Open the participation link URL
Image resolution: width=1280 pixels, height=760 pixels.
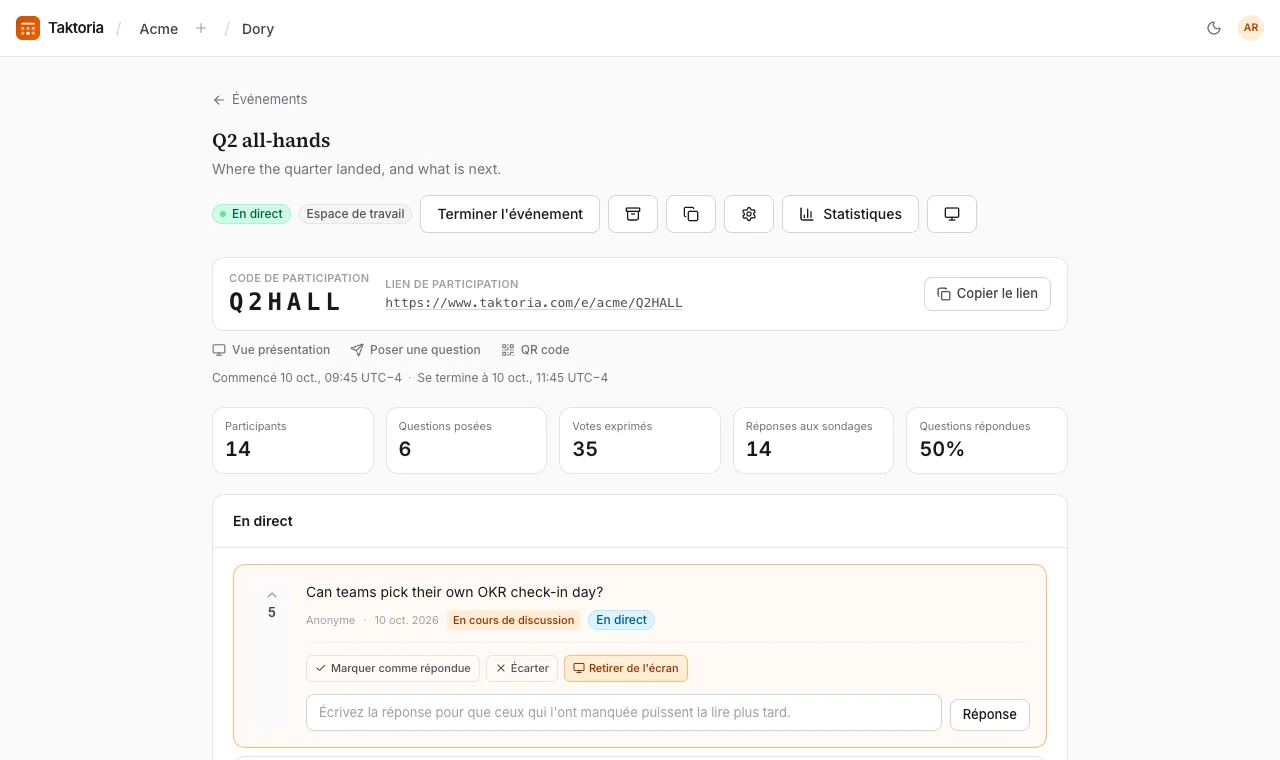pyautogui.click(x=534, y=302)
